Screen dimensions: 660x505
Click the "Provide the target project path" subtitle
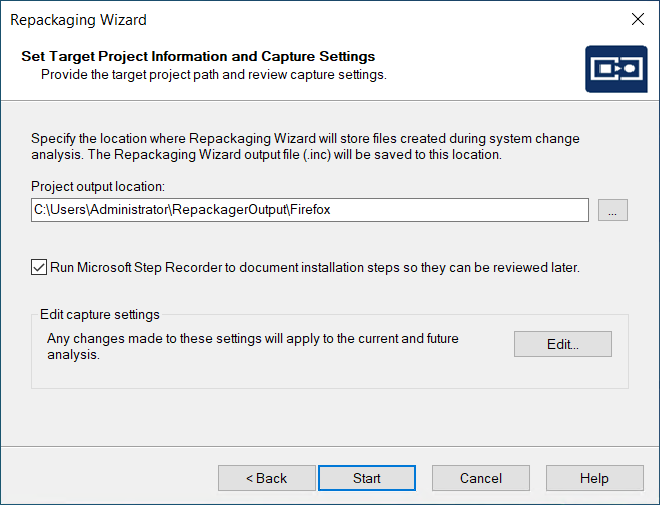pos(213,75)
